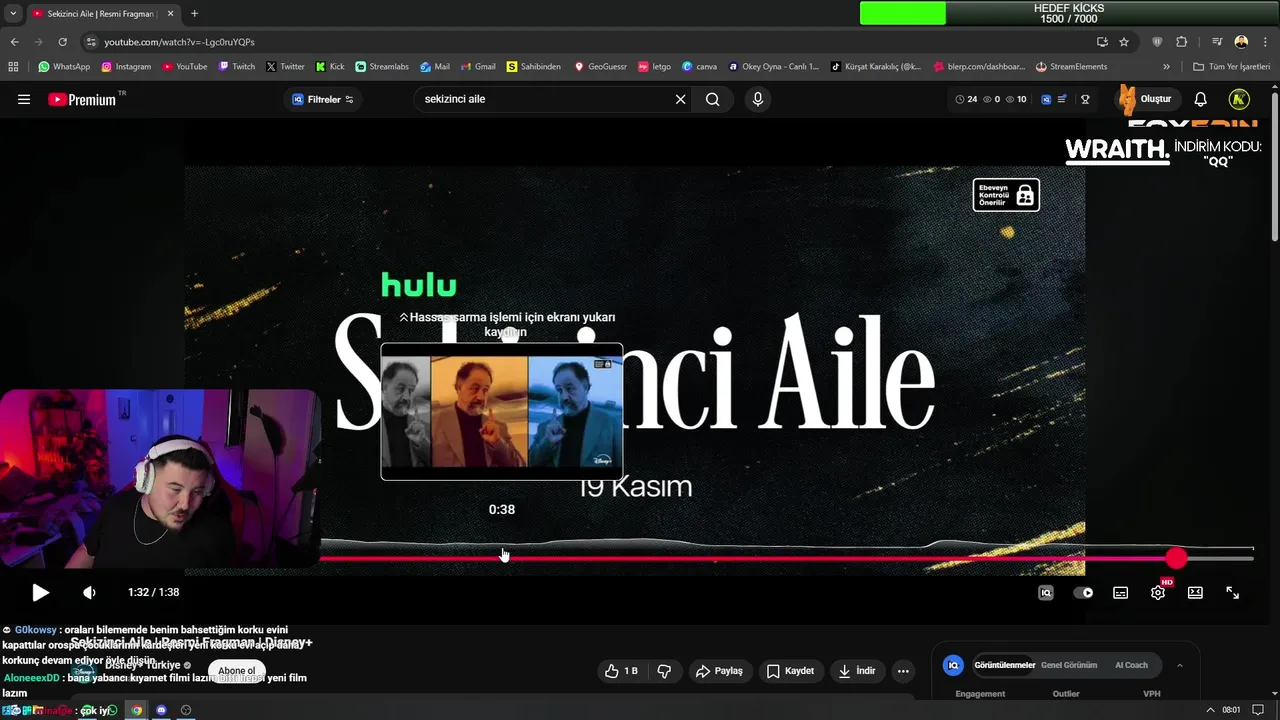Like the video with thumbs up
This screenshot has height=720, width=1280.
click(621, 671)
